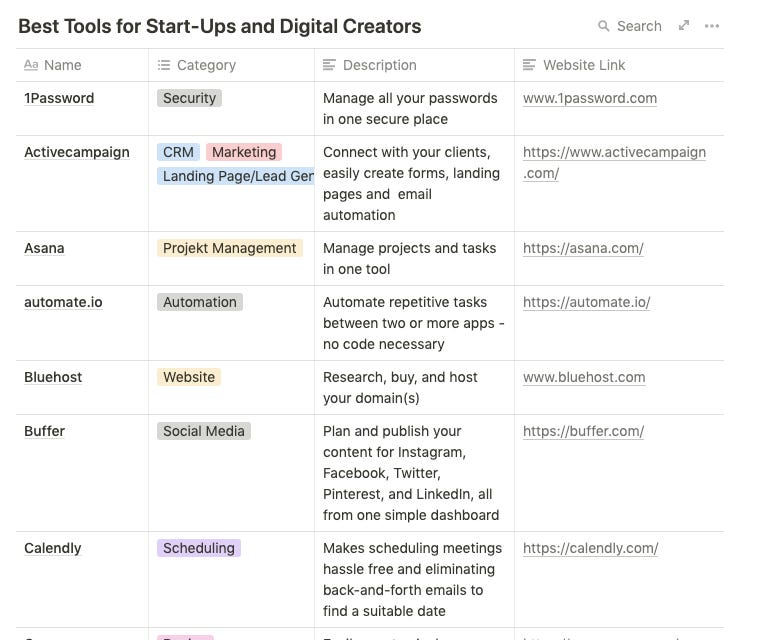
Task: Click the Description column header
Action: pos(370,65)
